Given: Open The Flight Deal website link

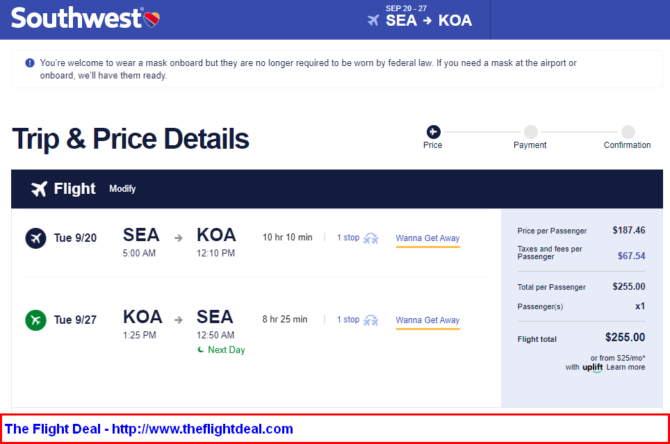Looking at the screenshot, I should tap(149, 429).
